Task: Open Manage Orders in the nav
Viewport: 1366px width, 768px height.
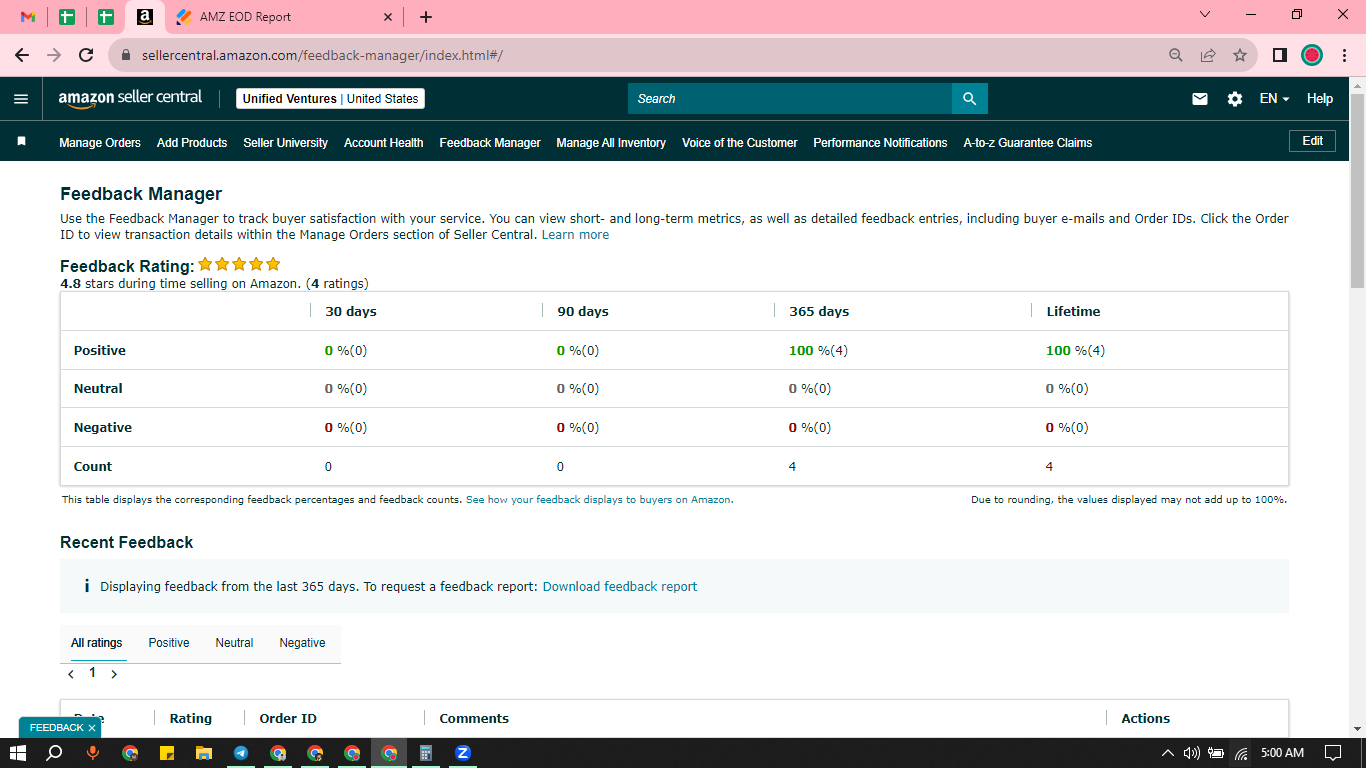Action: (100, 143)
